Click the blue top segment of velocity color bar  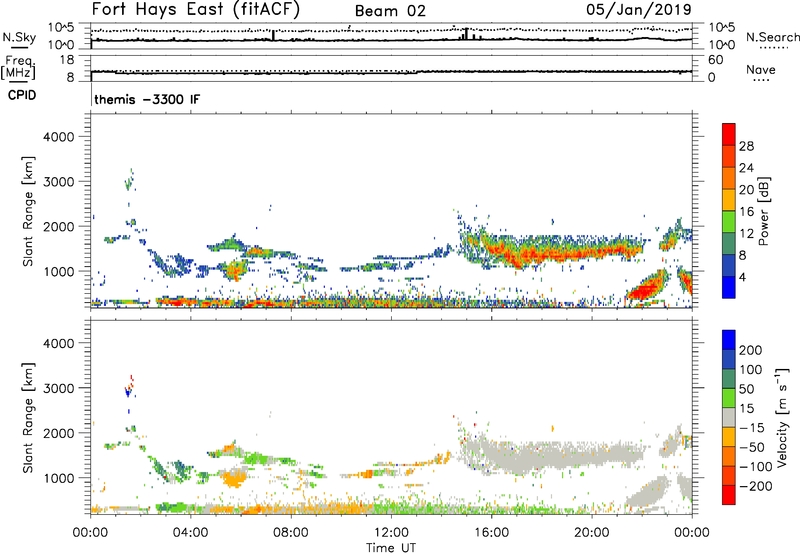[x=729, y=340]
